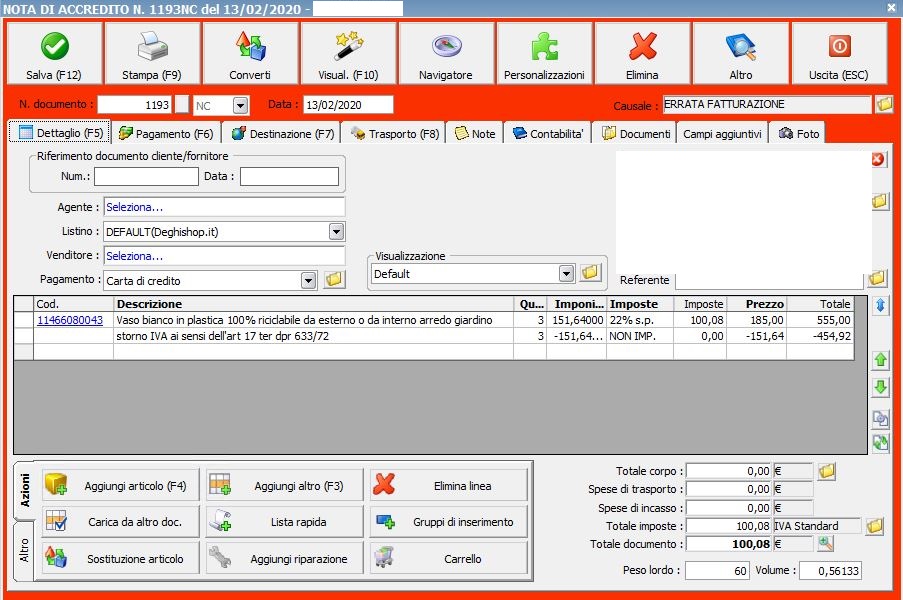
Task: Click the Riferimento Data input field
Action: coord(289,177)
